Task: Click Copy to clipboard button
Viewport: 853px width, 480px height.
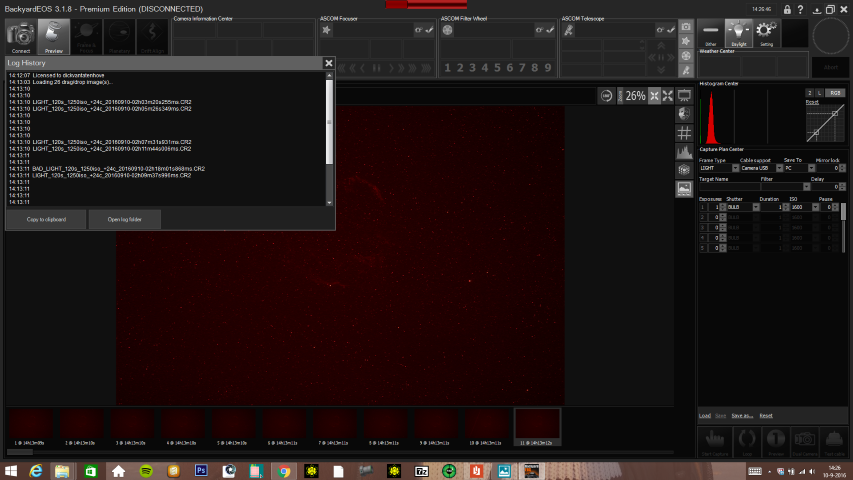Action: click(x=45, y=219)
